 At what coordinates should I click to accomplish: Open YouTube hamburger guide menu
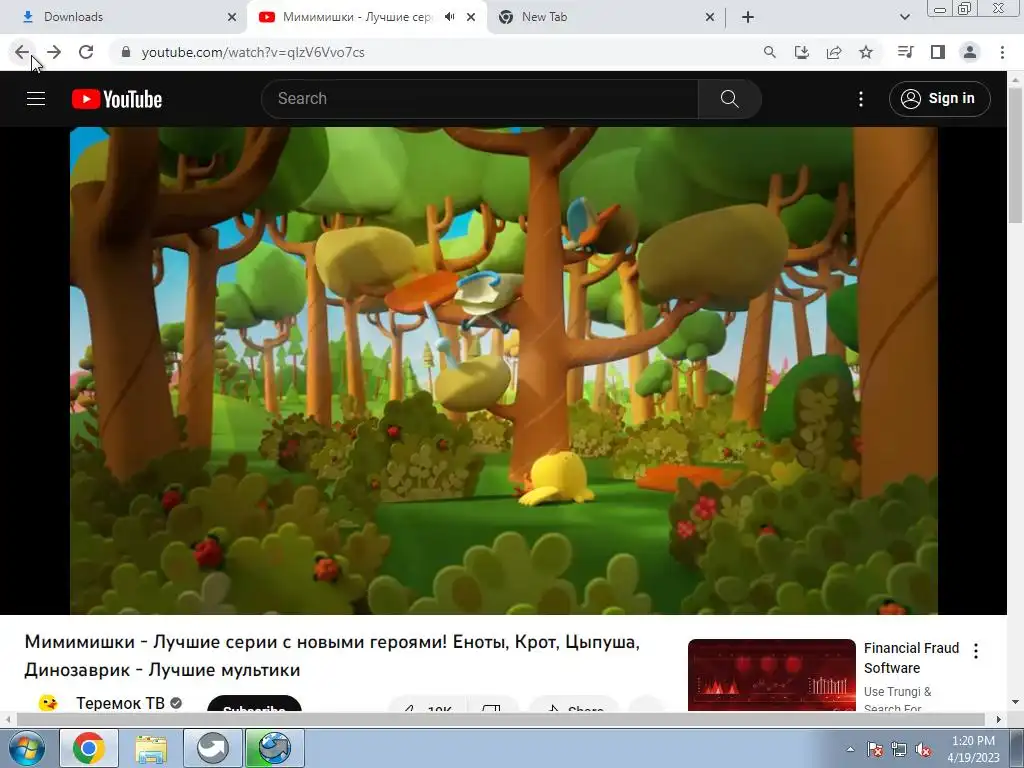tap(36, 99)
